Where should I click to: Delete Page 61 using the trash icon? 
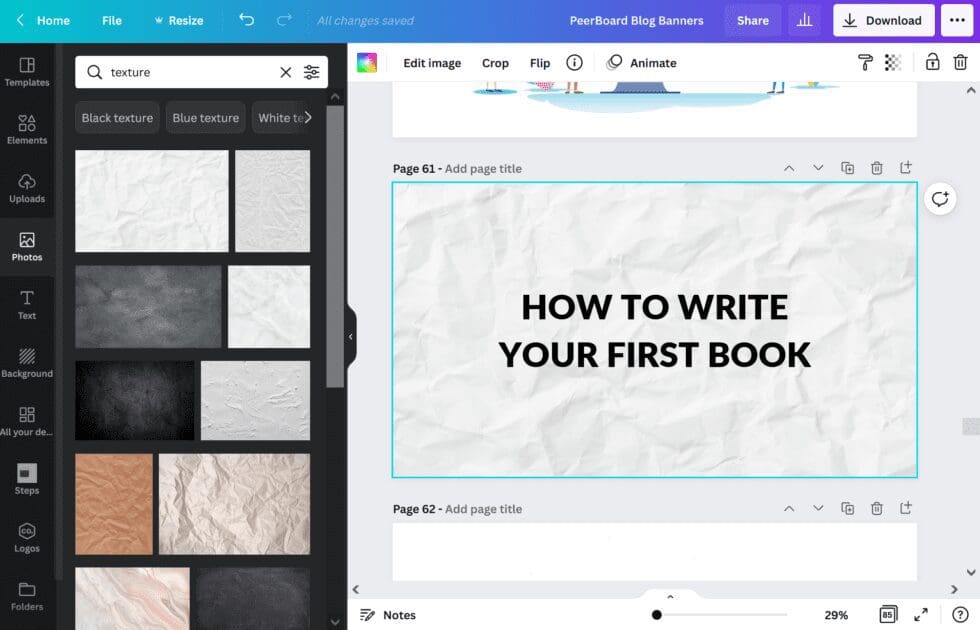click(x=877, y=168)
